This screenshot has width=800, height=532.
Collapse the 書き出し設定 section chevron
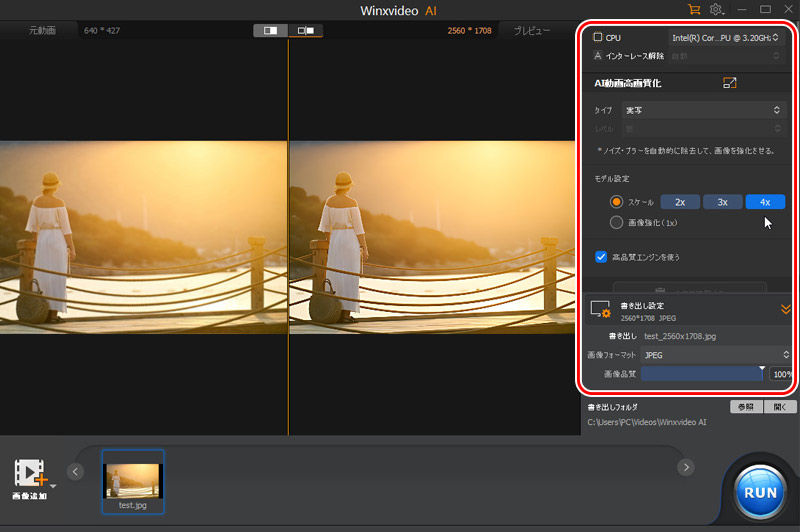point(785,309)
